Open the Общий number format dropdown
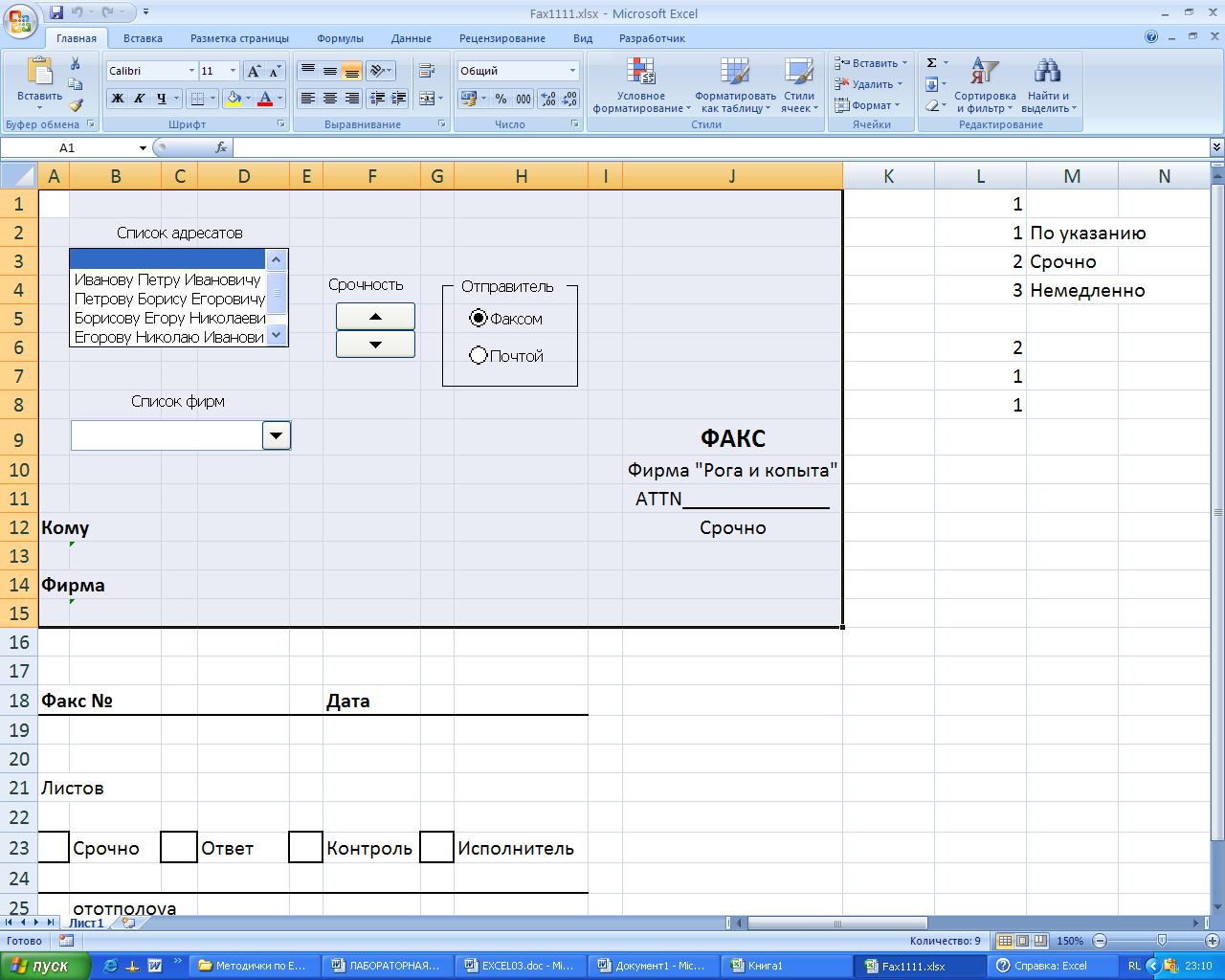The image size is (1225, 980). tap(573, 71)
